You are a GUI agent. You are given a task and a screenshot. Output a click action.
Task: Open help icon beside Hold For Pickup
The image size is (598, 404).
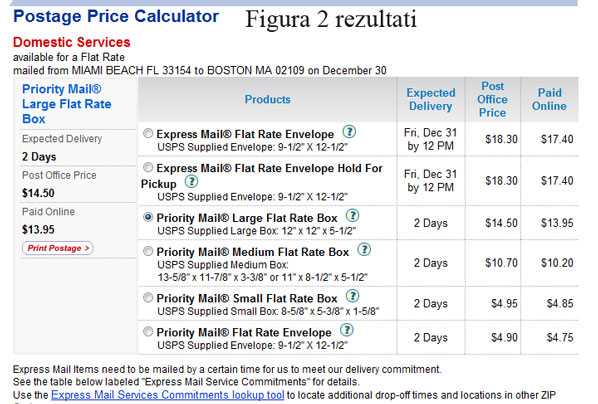coord(191,182)
